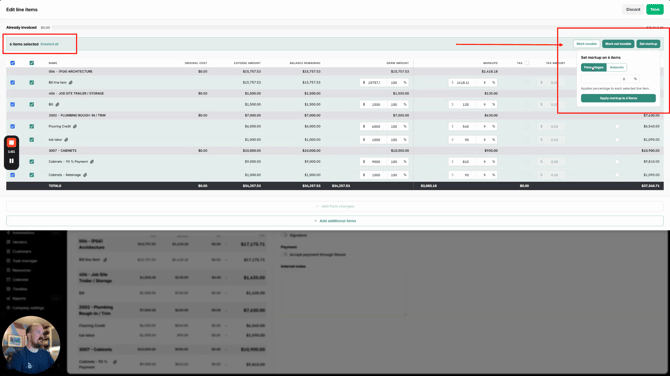Click Deselect all link

click(x=50, y=44)
